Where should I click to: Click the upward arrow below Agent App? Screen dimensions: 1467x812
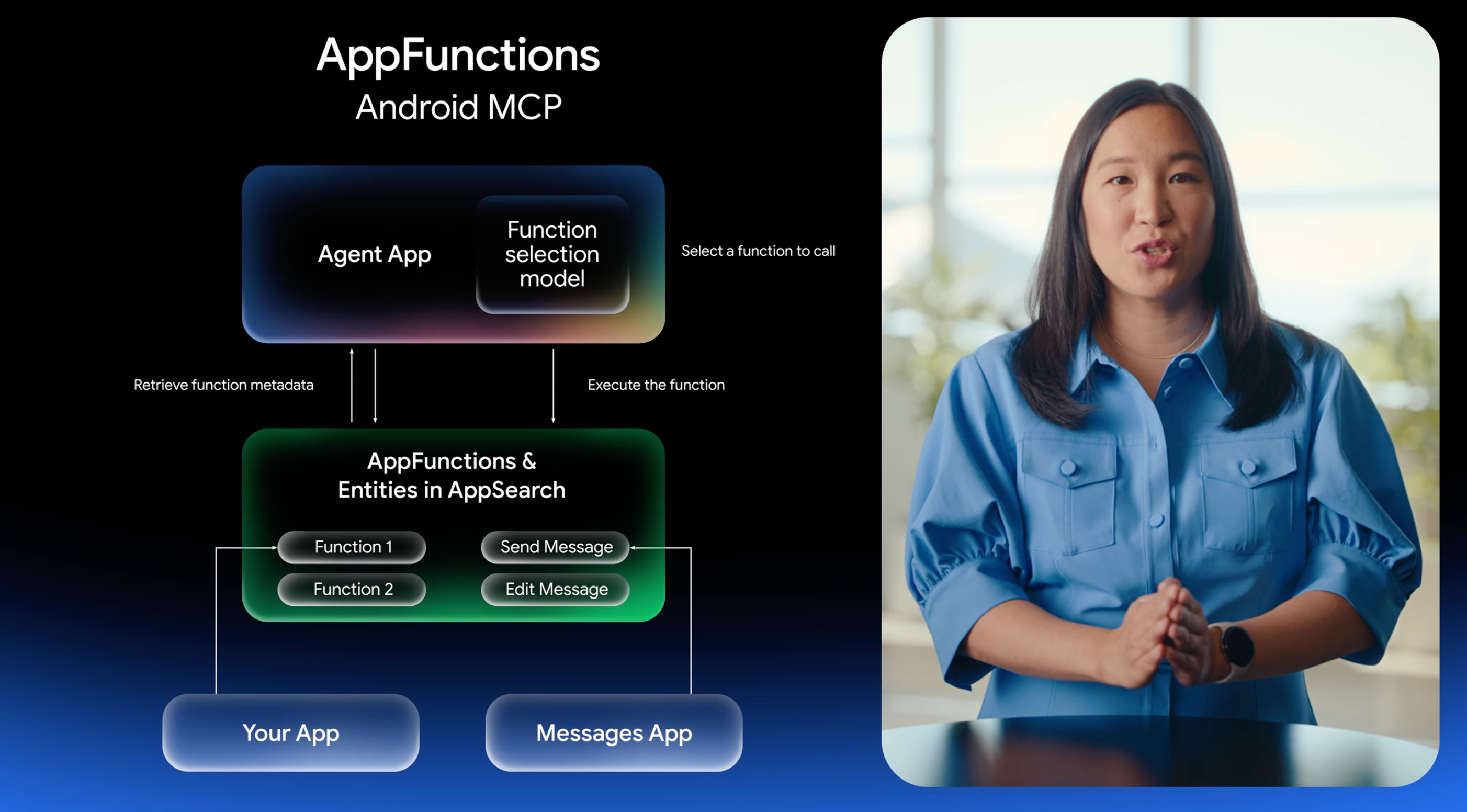[x=352, y=386]
